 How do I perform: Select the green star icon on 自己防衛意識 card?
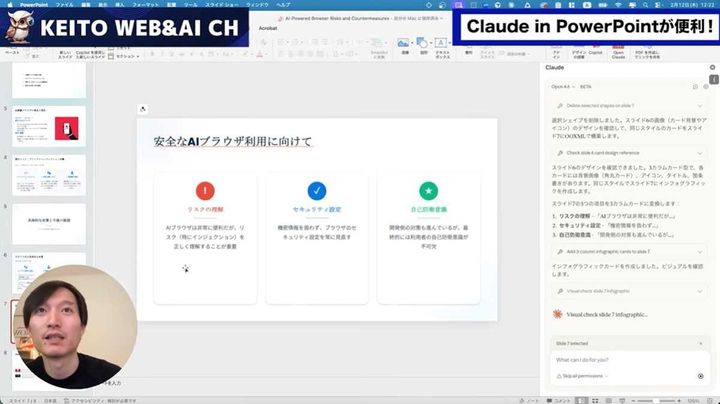click(x=428, y=191)
